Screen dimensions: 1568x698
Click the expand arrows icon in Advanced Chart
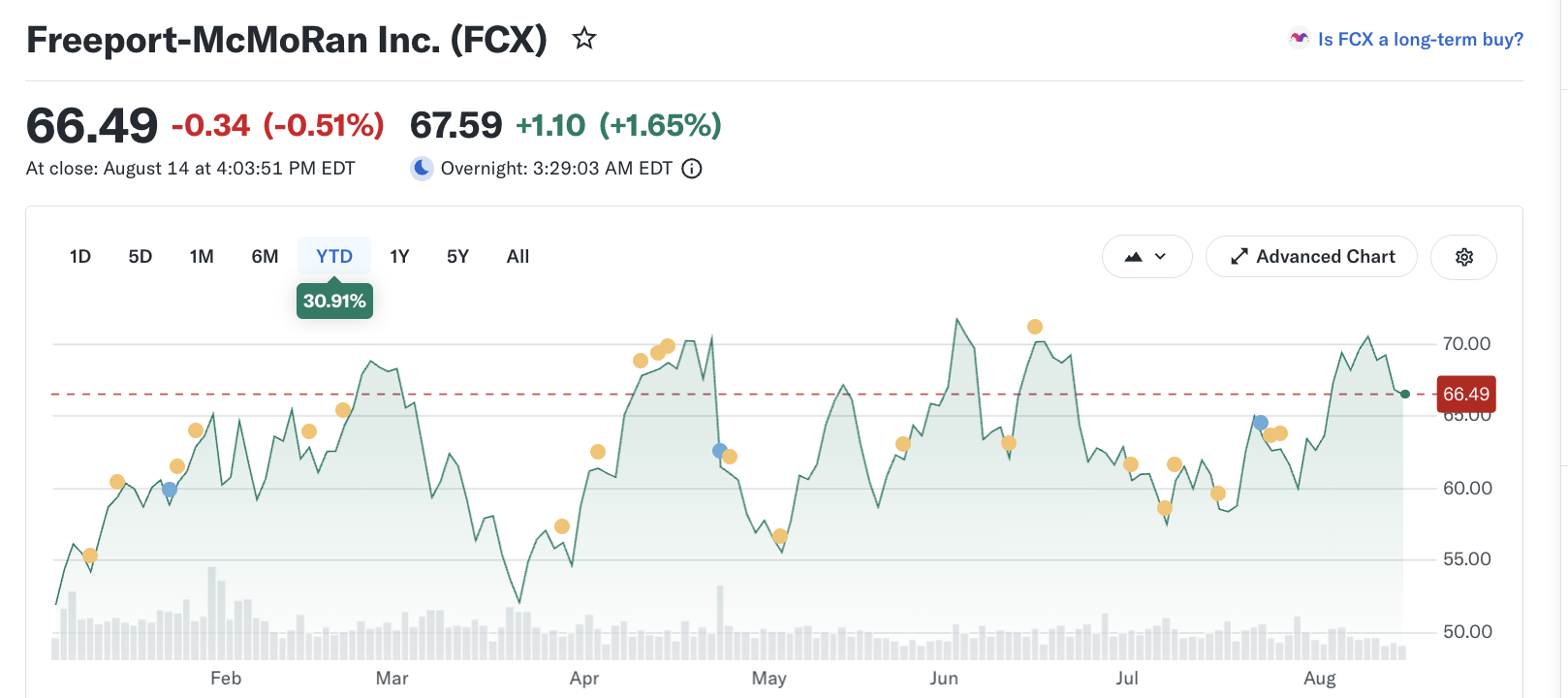pyautogui.click(x=1239, y=257)
